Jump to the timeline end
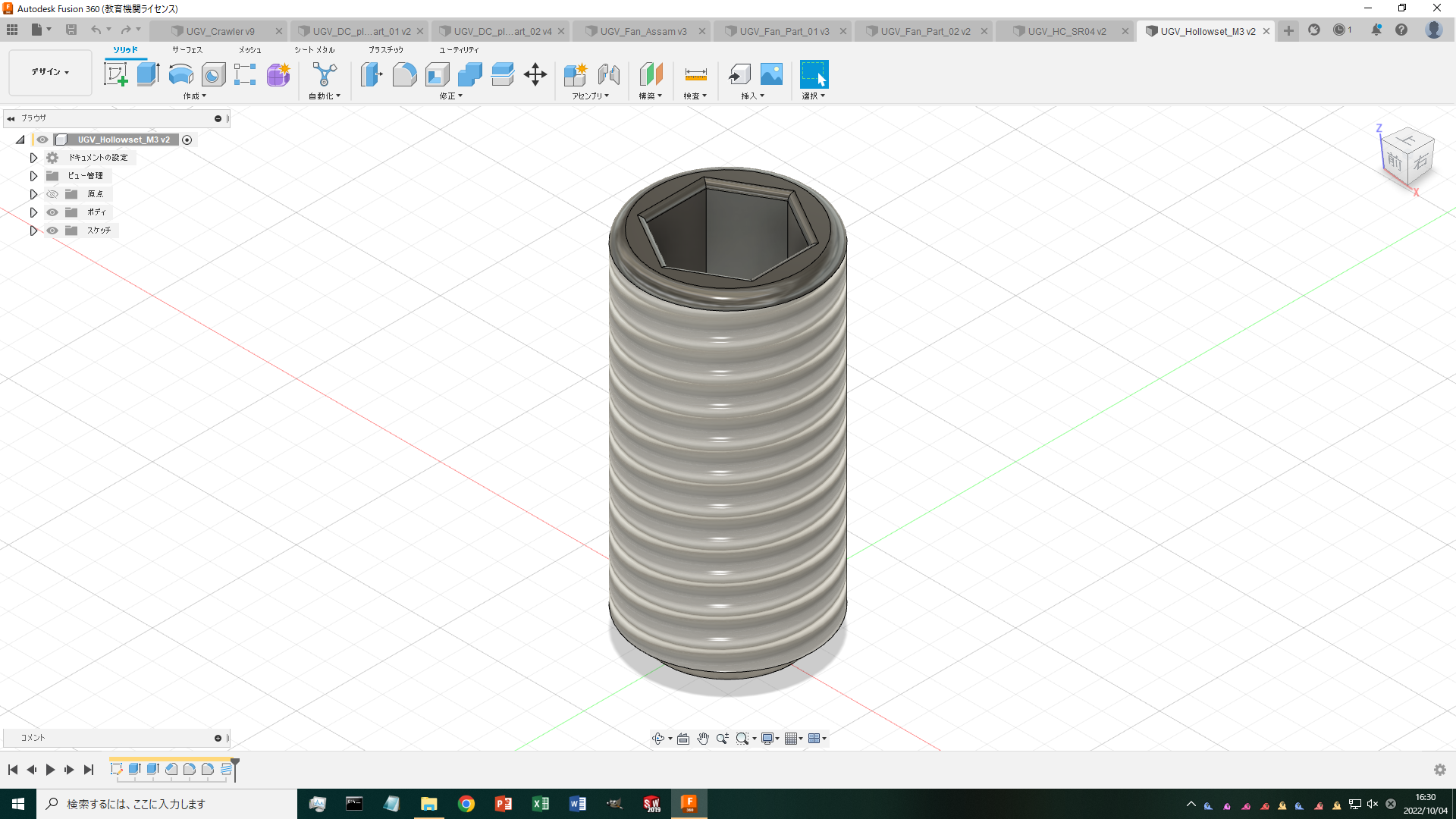The height and width of the screenshot is (819, 1456). pos(88,770)
